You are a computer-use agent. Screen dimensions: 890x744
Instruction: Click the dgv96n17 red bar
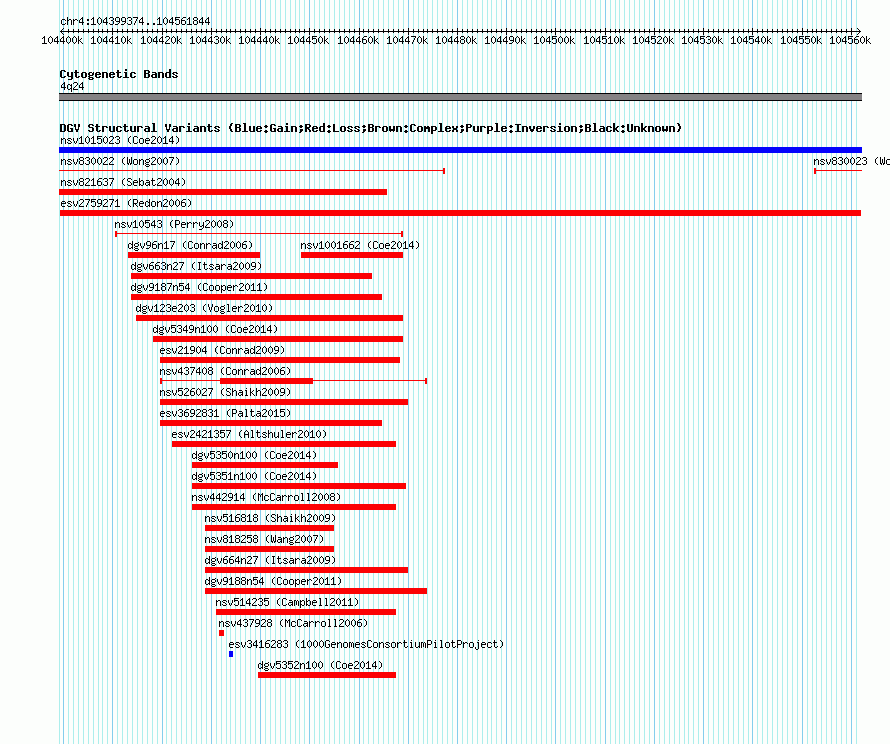pyautogui.click(x=194, y=255)
